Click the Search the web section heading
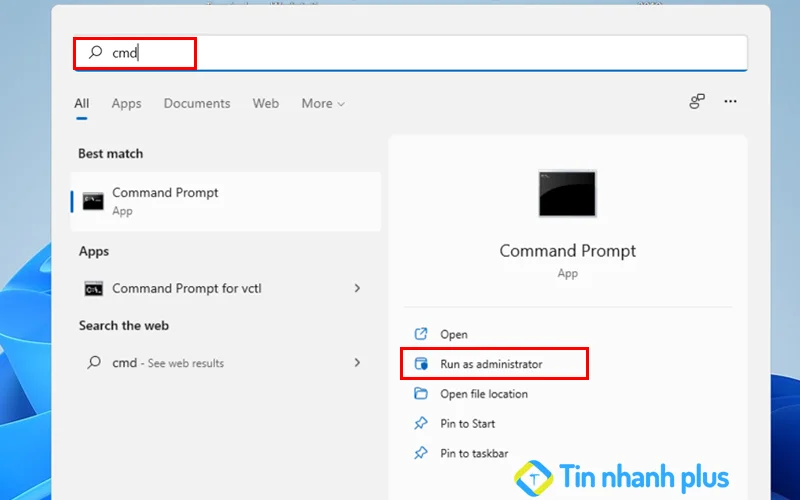Viewport: 800px width, 500px height. pos(123,326)
